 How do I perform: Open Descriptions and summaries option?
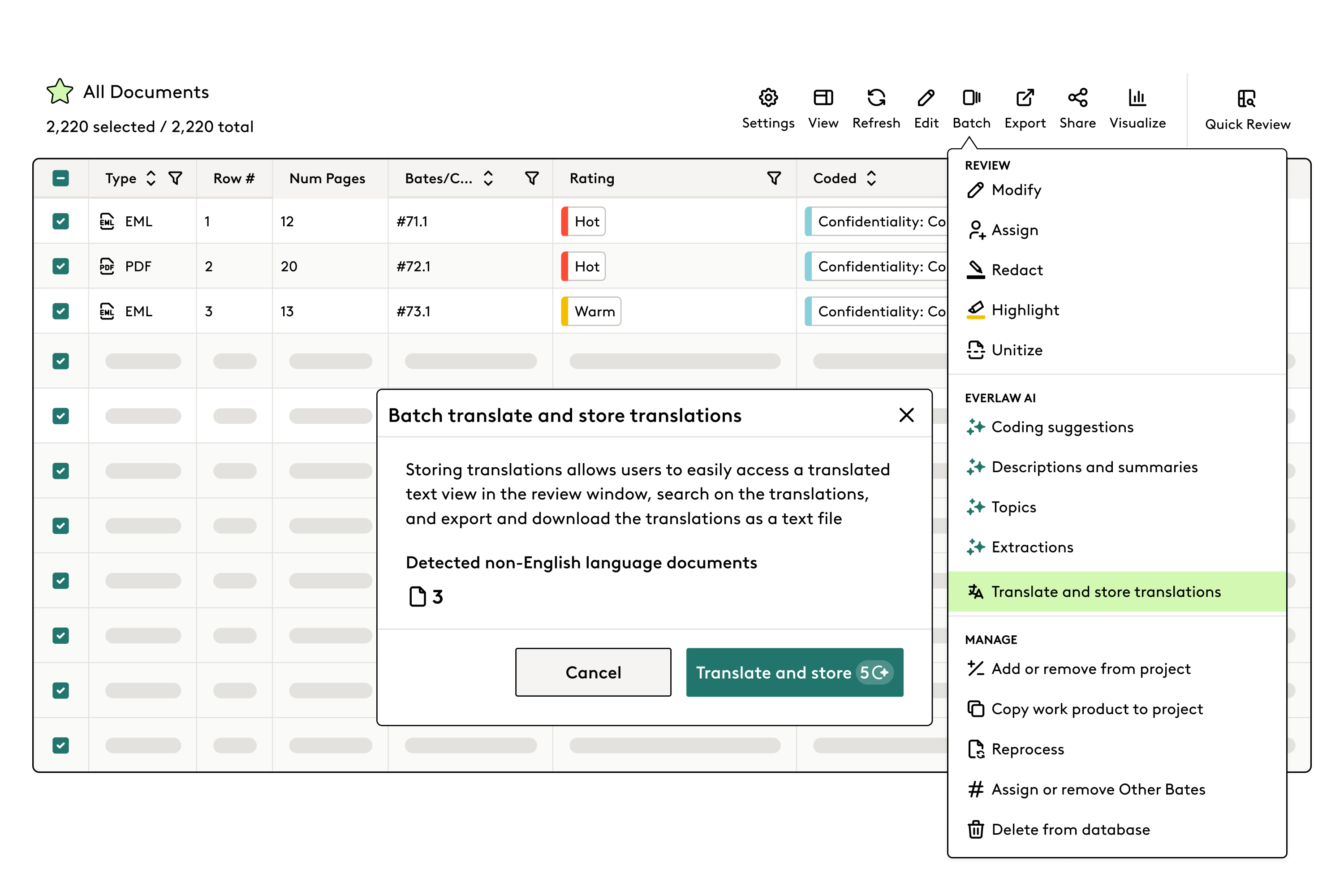click(x=1117, y=467)
